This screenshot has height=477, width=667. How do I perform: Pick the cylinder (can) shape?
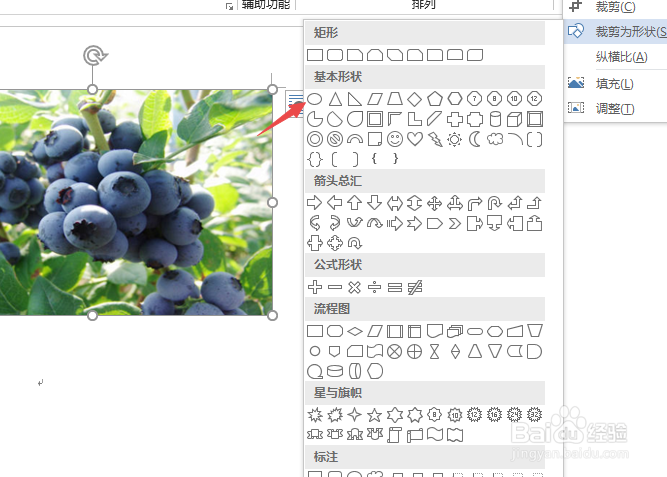click(495, 119)
